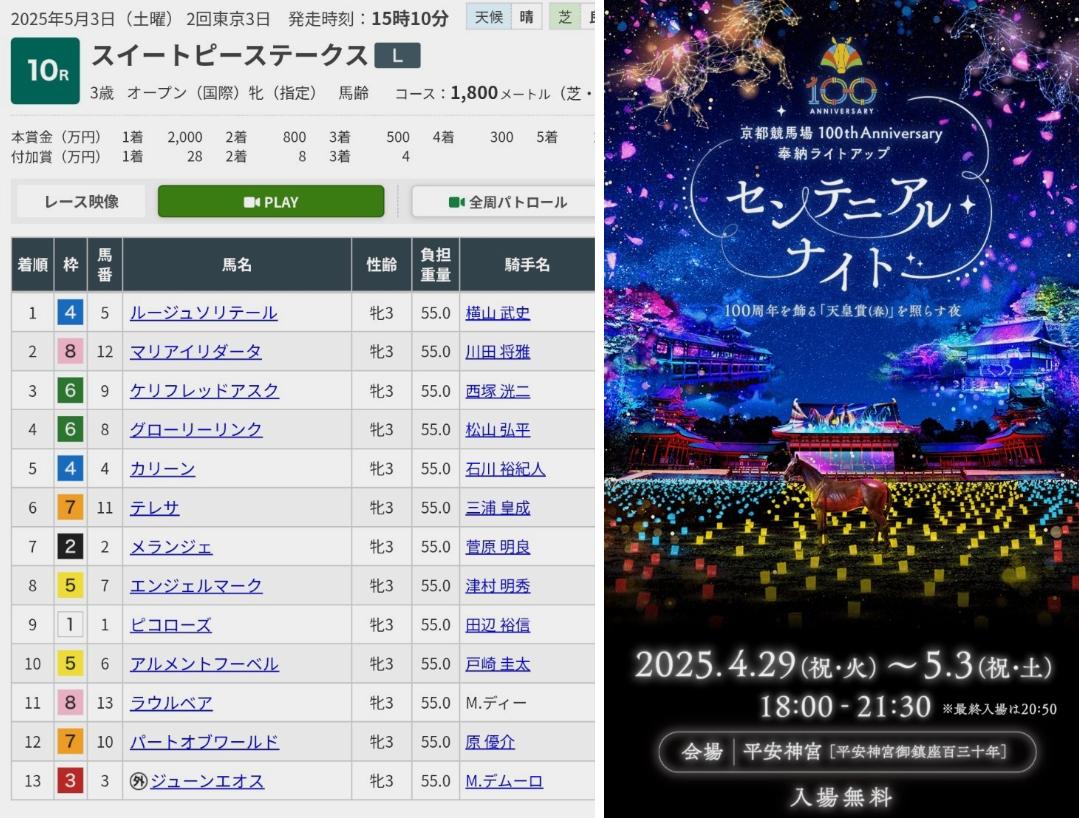This screenshot has width=1079, height=818.
Task: Play the race video with PLAY button
Action: point(270,201)
